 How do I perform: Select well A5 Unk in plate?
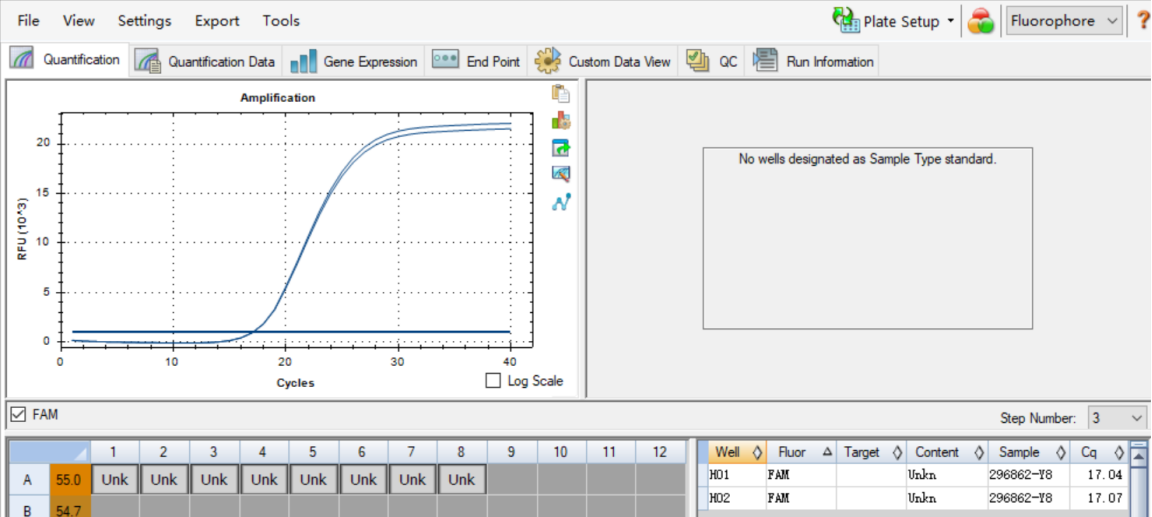tap(313, 480)
